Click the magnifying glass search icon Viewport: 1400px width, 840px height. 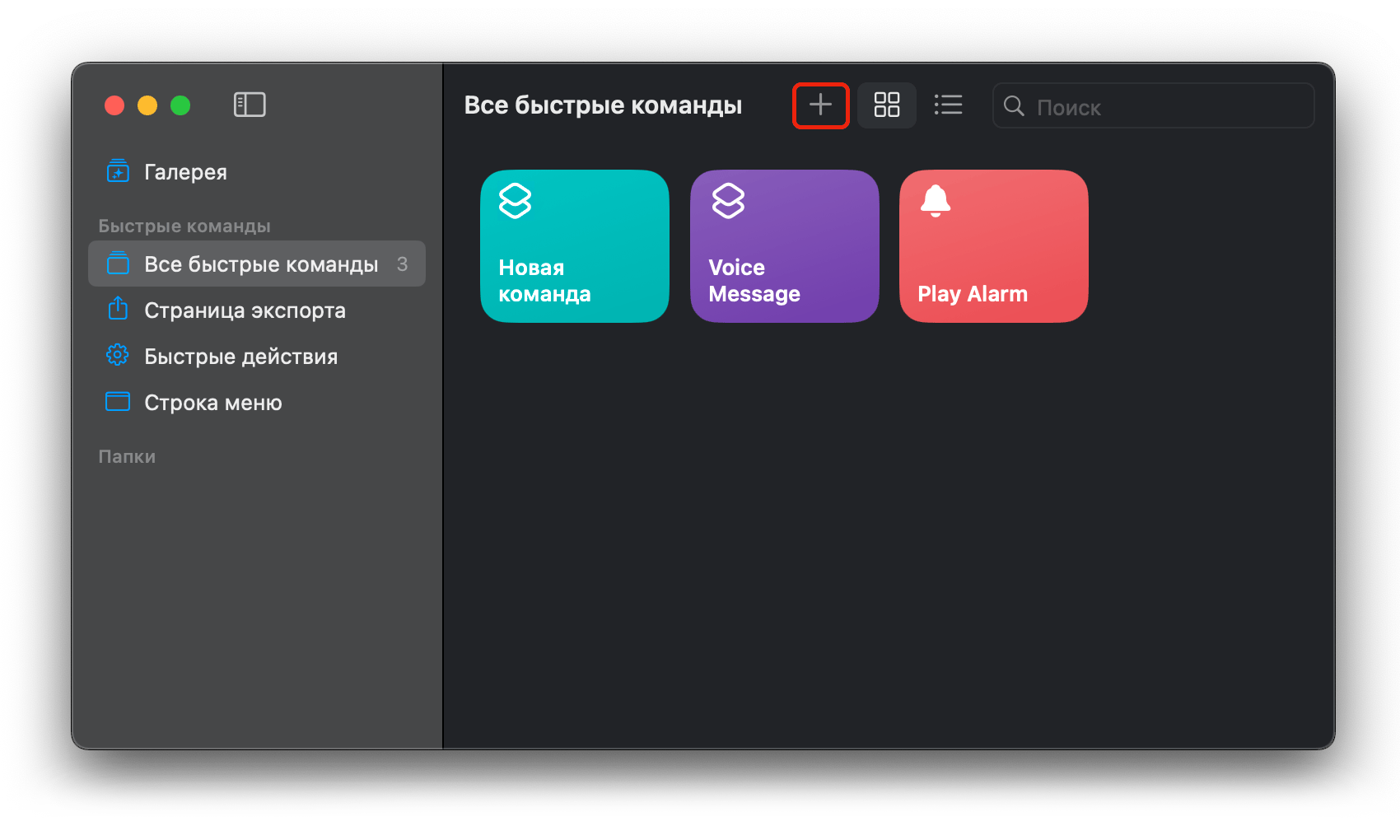[1014, 106]
